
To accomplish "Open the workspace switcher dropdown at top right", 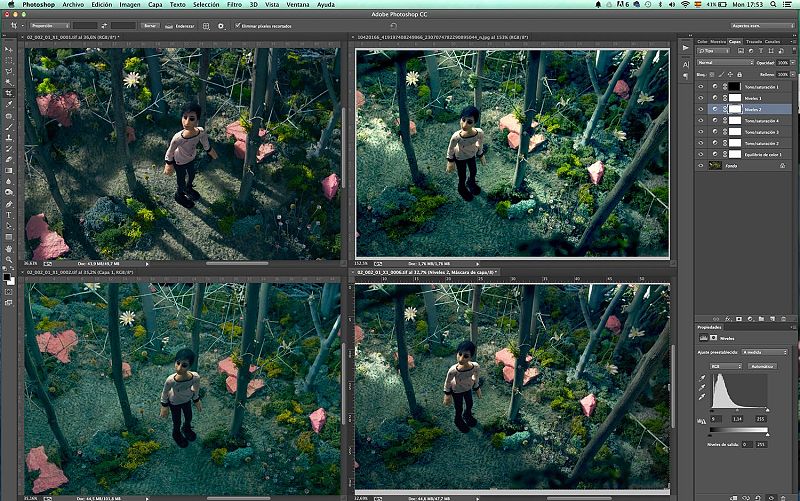I will (x=762, y=26).
